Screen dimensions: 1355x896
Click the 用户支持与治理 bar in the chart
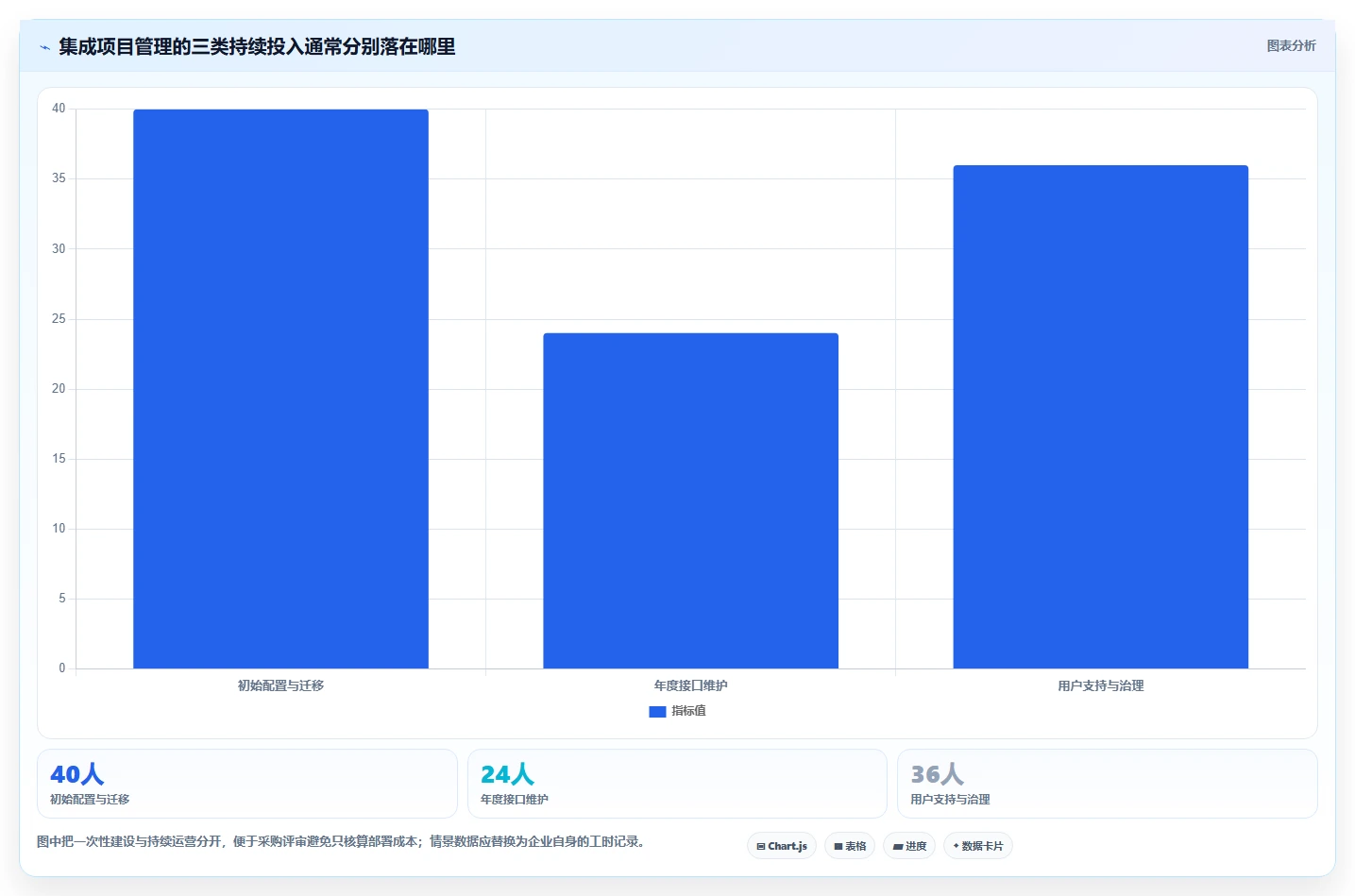[x=1100, y=417]
